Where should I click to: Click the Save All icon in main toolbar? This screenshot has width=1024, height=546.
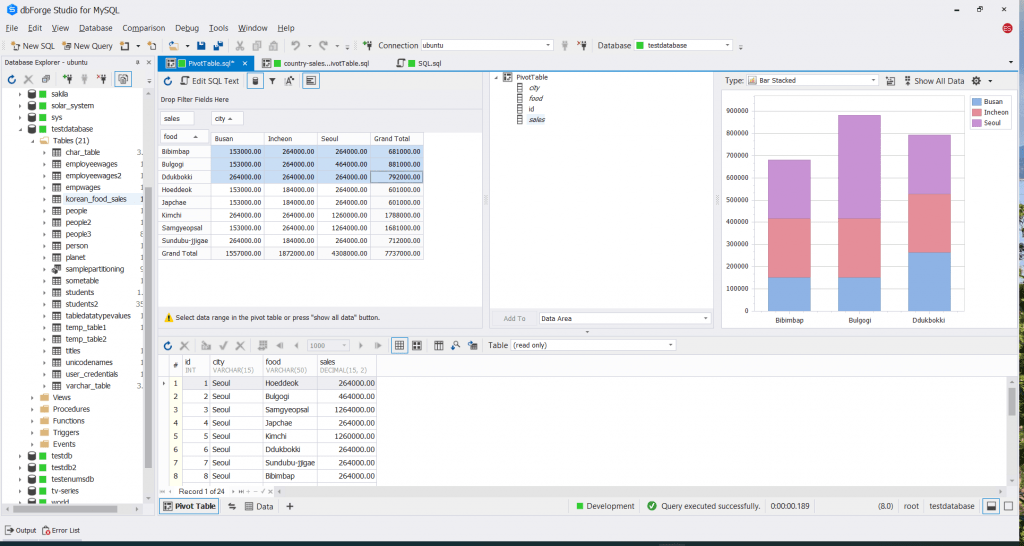(217, 46)
